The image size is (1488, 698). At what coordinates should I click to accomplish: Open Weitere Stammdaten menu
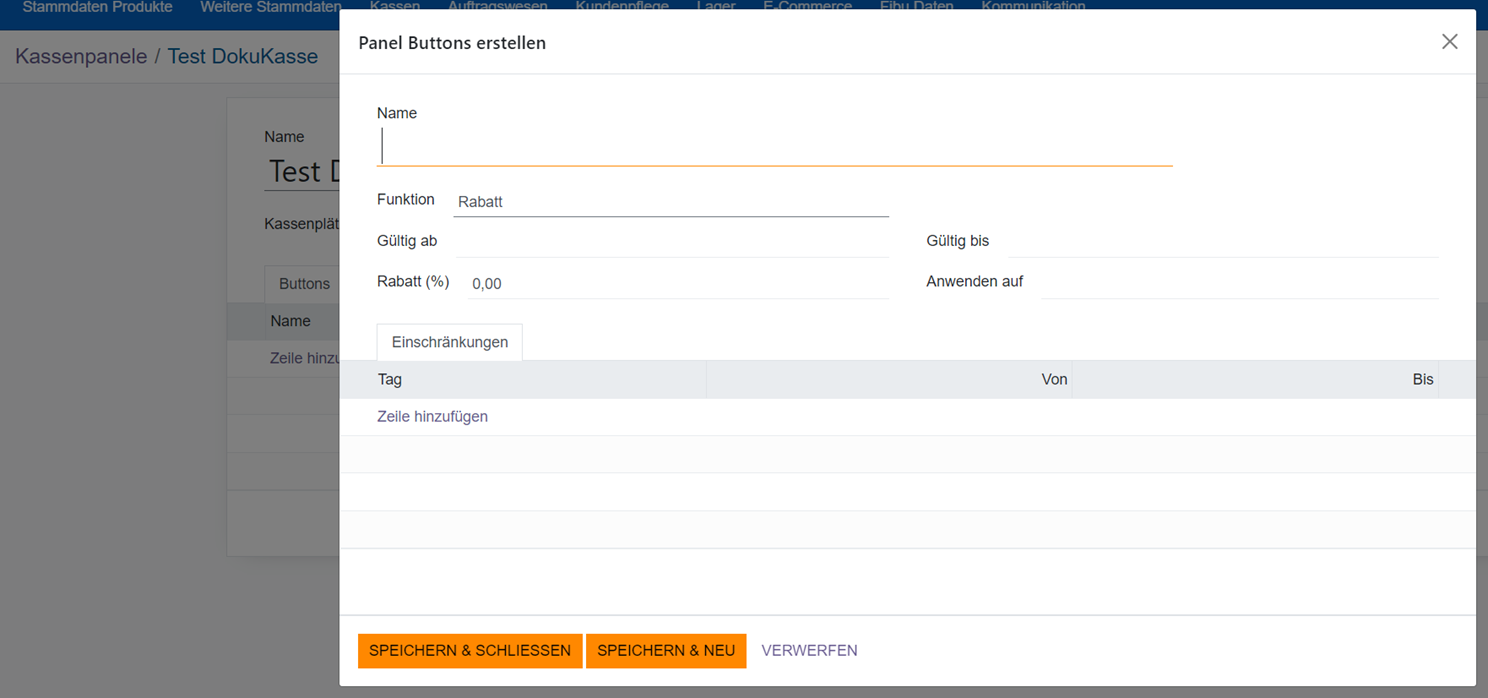(270, 7)
